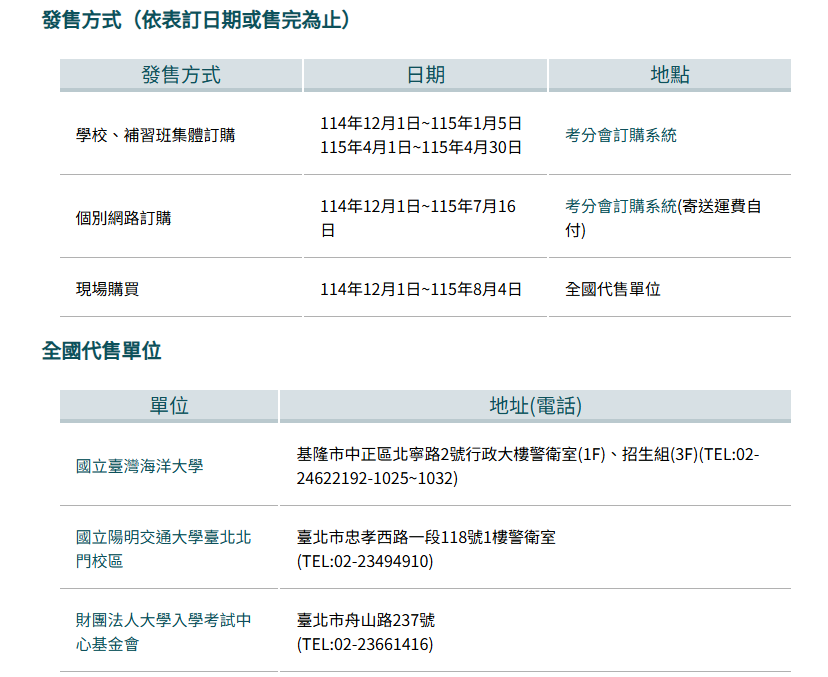Click the 發售方式（依表訂日期或售完為止） section heading
The width and height of the screenshot is (828, 677).
pos(196,20)
